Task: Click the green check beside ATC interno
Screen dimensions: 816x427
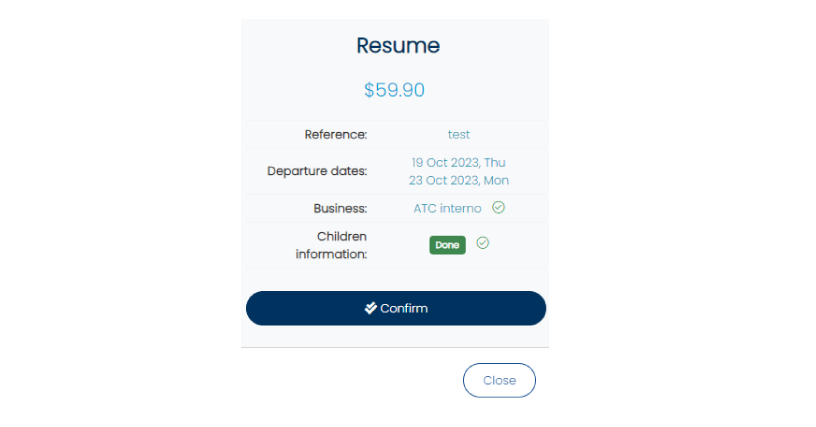Action: click(x=498, y=208)
